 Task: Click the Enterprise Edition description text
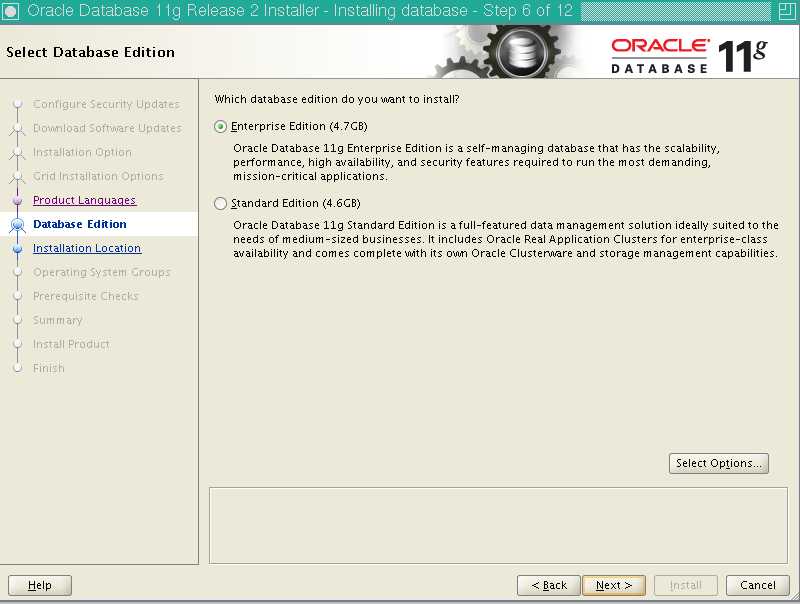(477, 162)
